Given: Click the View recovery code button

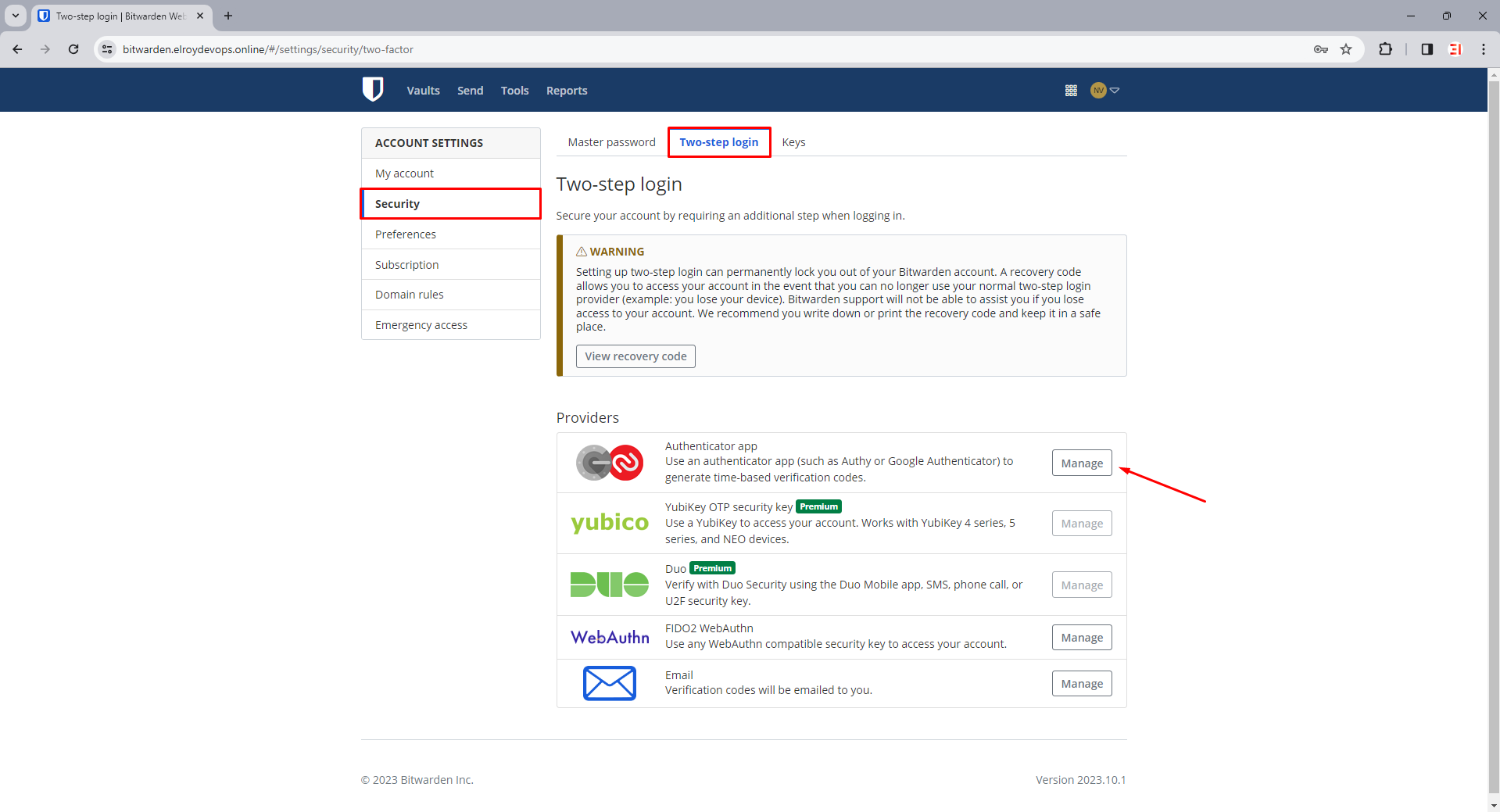Looking at the screenshot, I should click(635, 356).
